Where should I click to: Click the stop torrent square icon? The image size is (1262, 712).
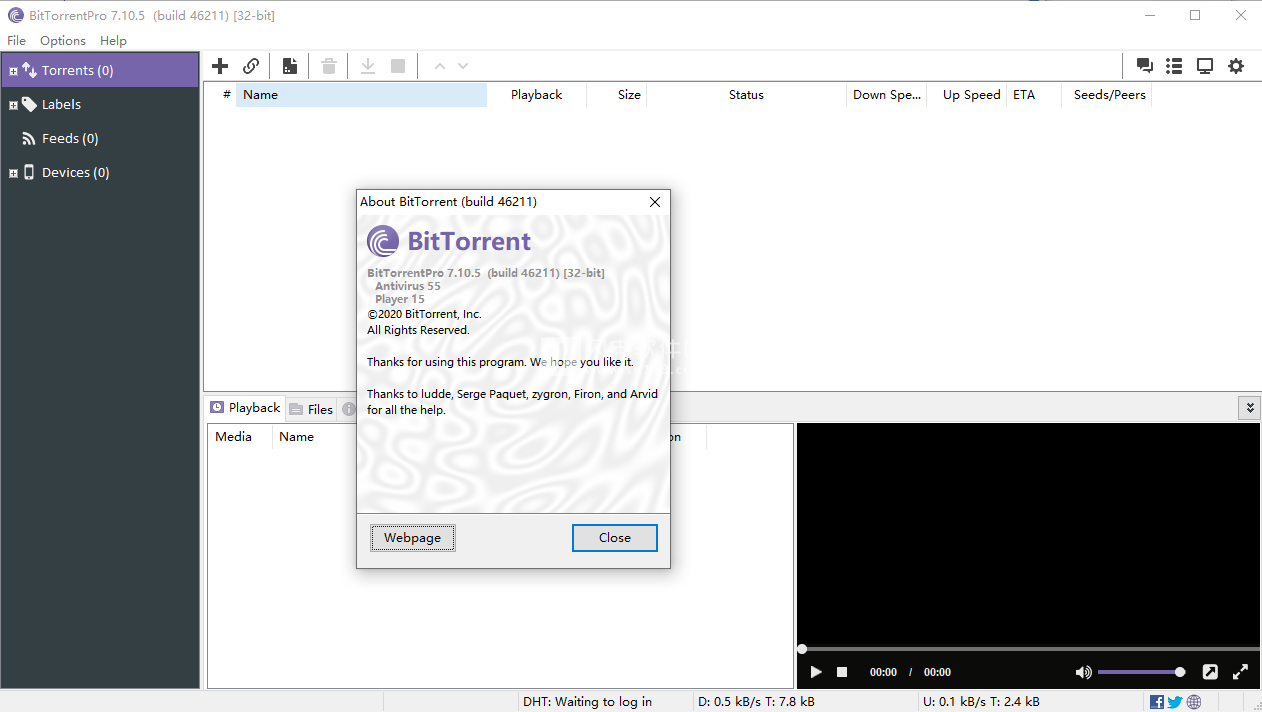click(398, 66)
